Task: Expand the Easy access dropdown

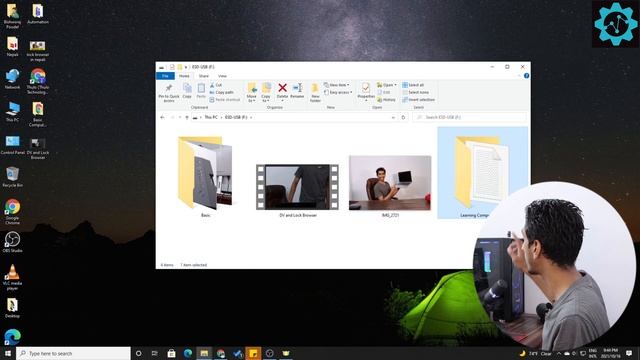Action: 338,92
